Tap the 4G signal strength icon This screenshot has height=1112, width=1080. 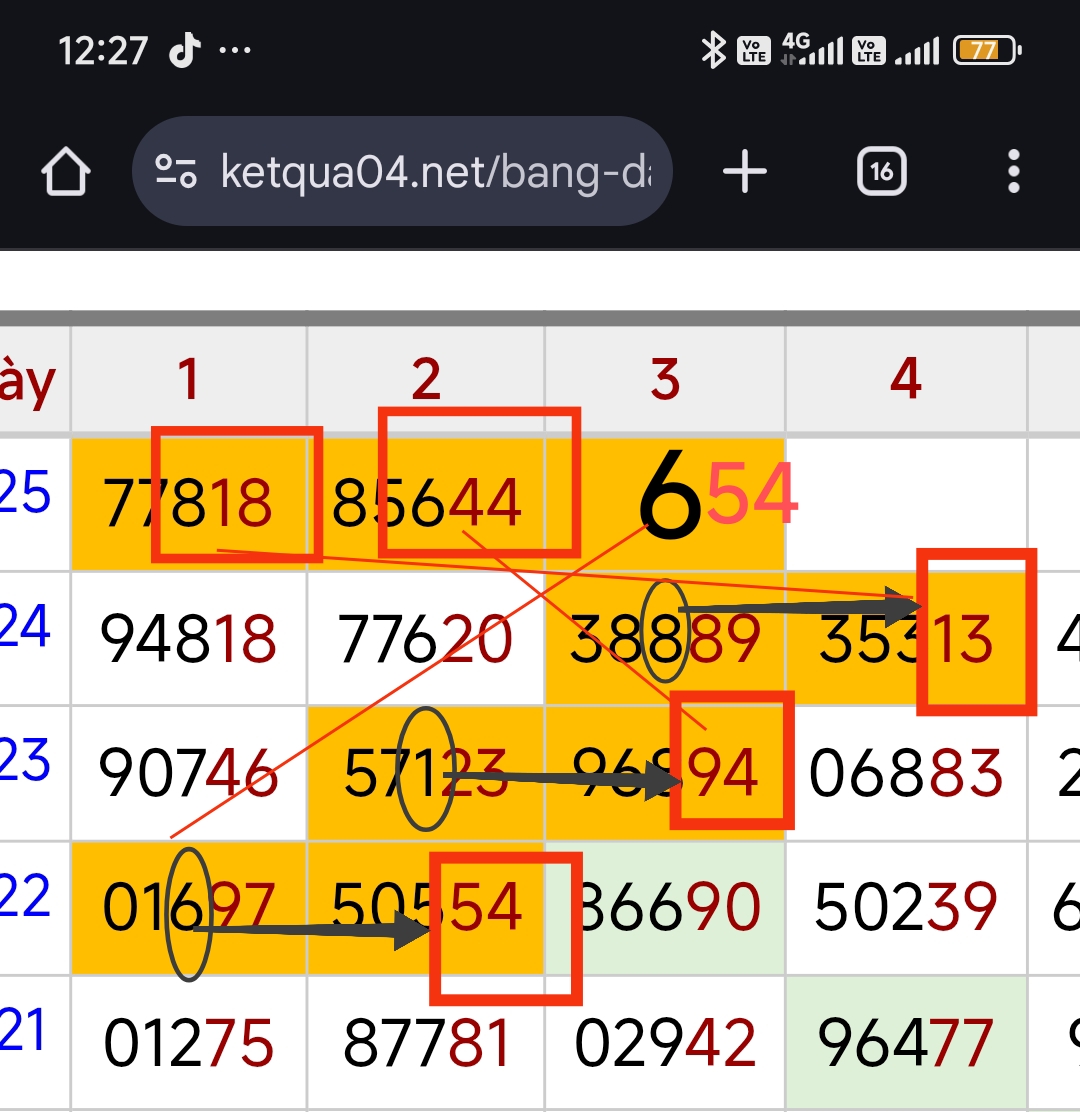pyautogui.click(x=812, y=50)
